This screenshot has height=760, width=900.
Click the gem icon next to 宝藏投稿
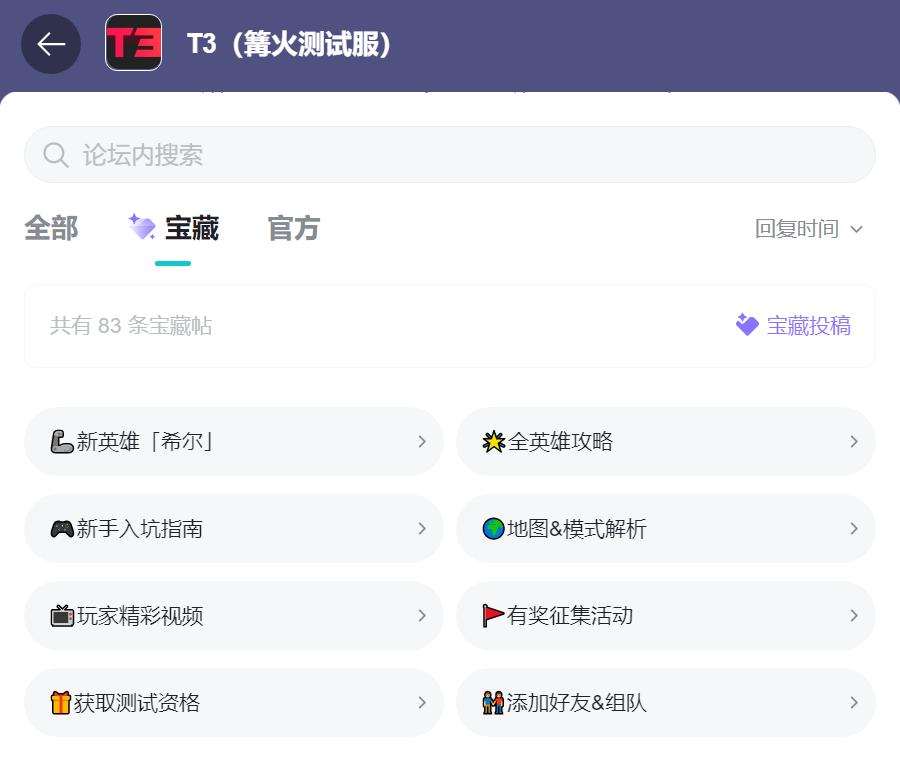pyautogui.click(x=748, y=325)
